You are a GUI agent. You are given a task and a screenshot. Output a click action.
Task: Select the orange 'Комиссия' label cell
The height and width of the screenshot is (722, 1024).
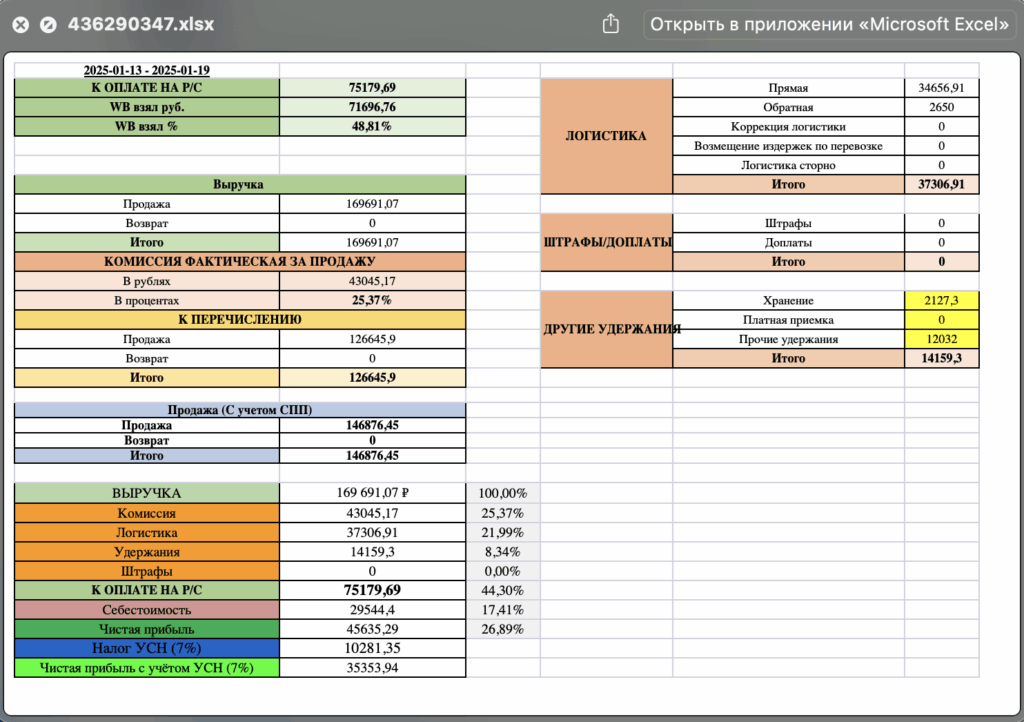(x=146, y=513)
